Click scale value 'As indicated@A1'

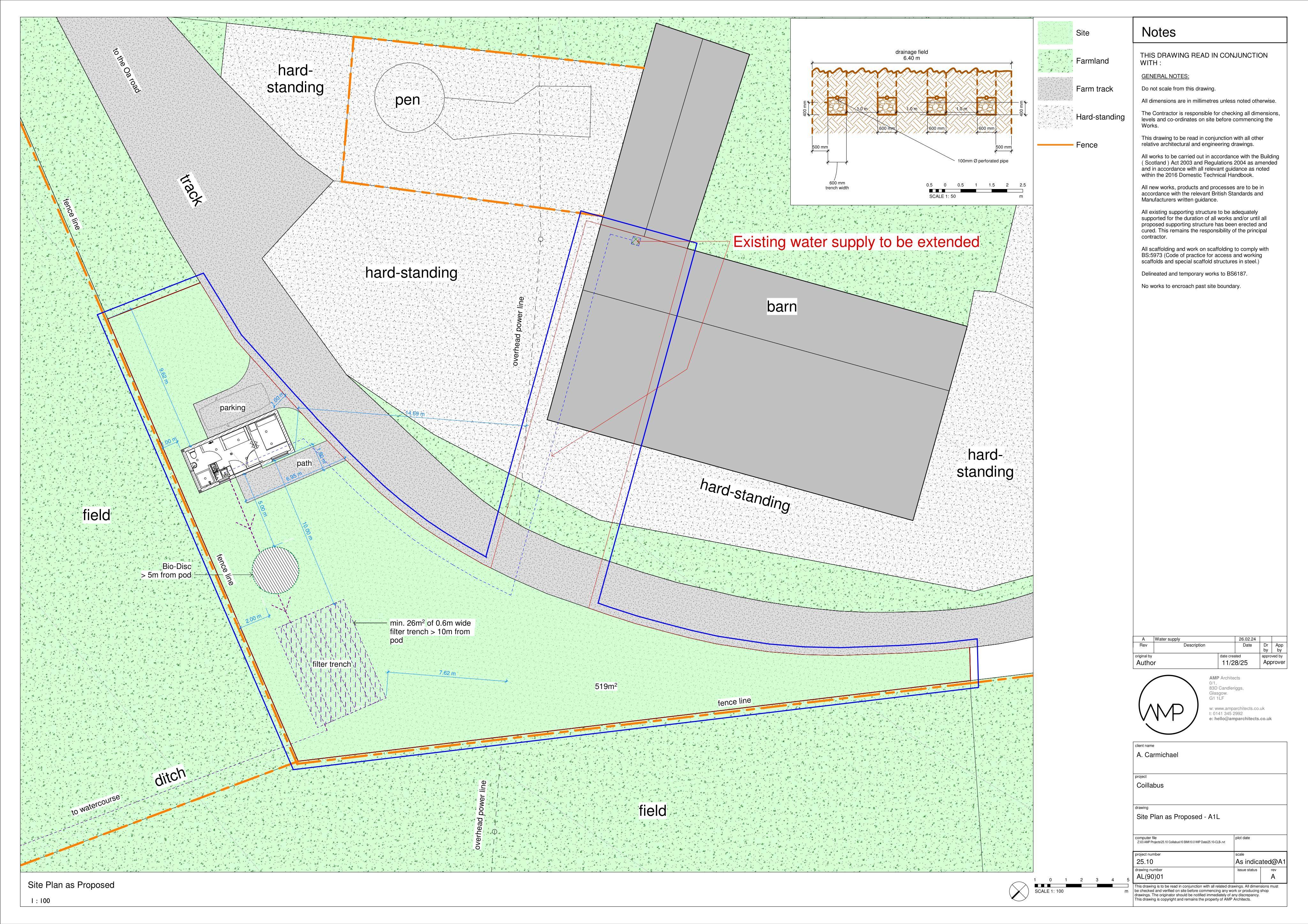[x=1260, y=862]
